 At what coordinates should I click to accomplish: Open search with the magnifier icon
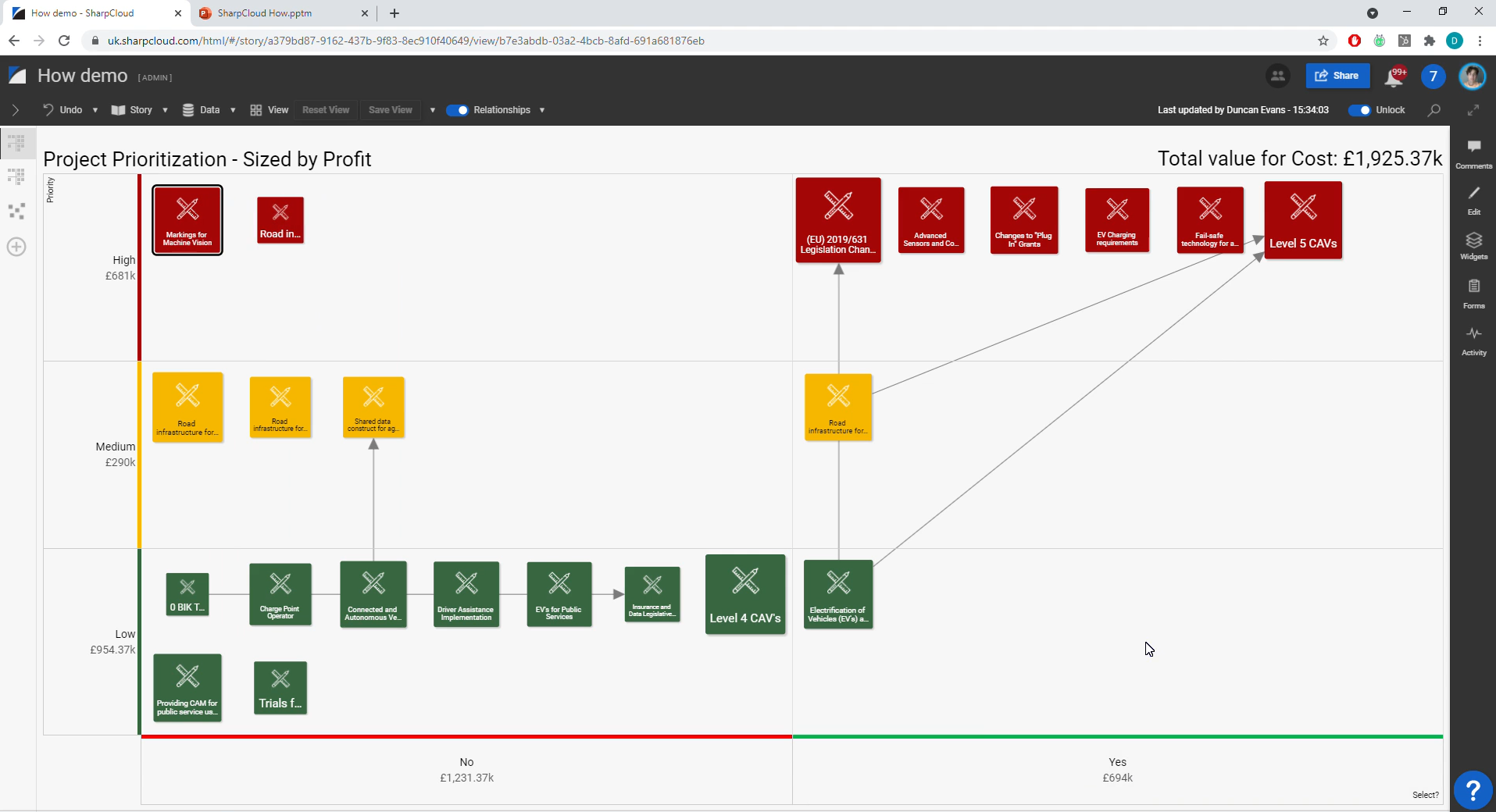(x=1434, y=110)
